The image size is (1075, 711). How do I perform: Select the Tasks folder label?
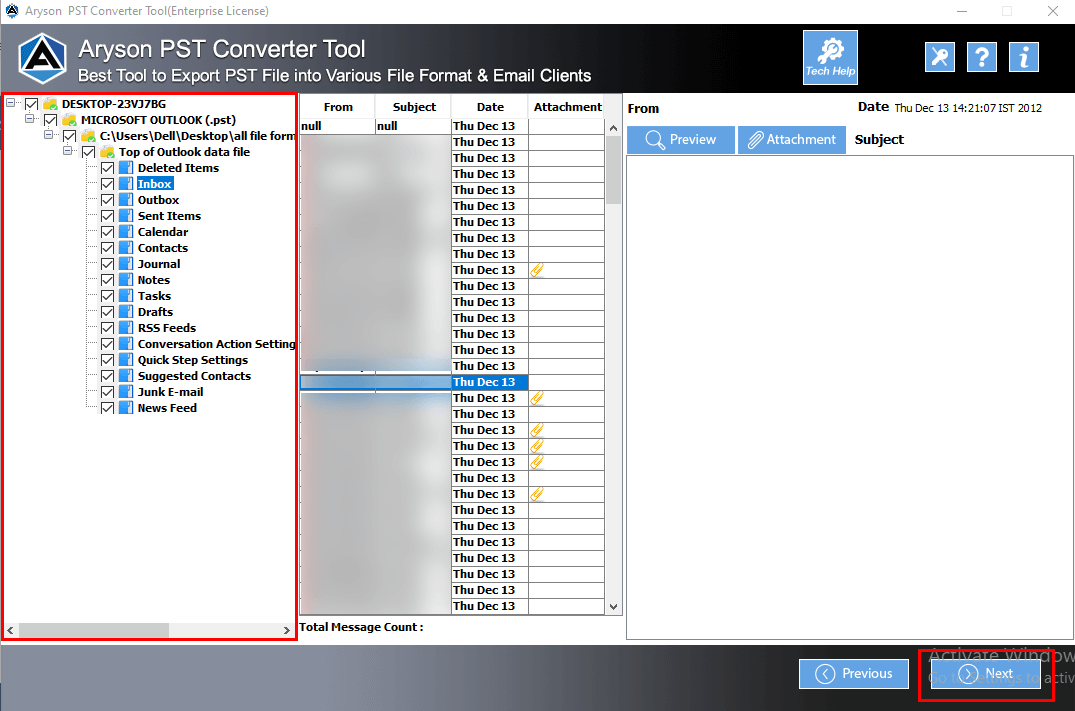click(154, 296)
